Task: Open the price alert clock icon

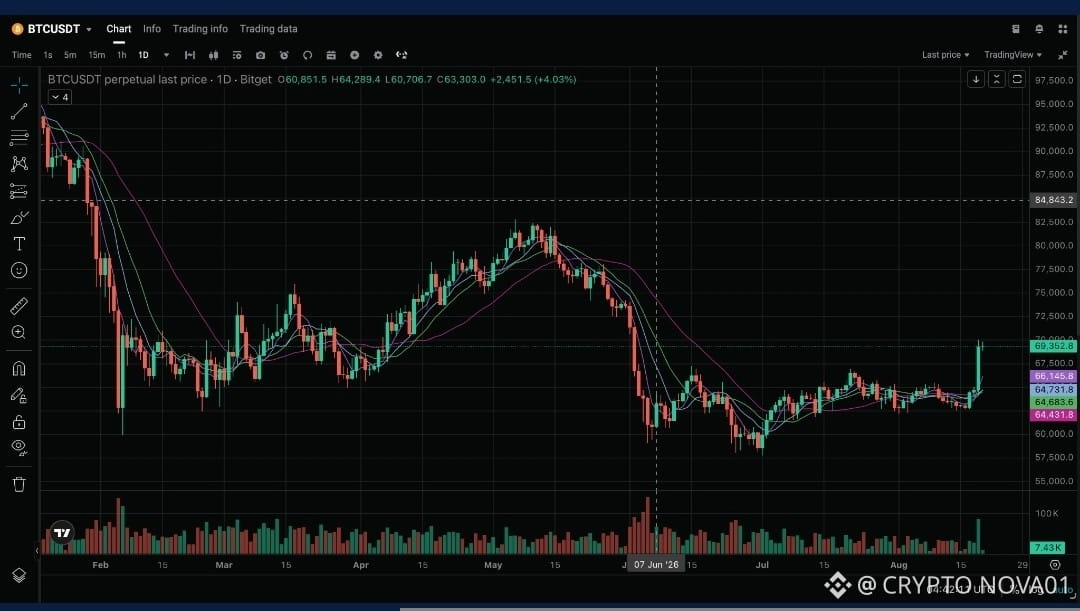Action: click(x=284, y=55)
